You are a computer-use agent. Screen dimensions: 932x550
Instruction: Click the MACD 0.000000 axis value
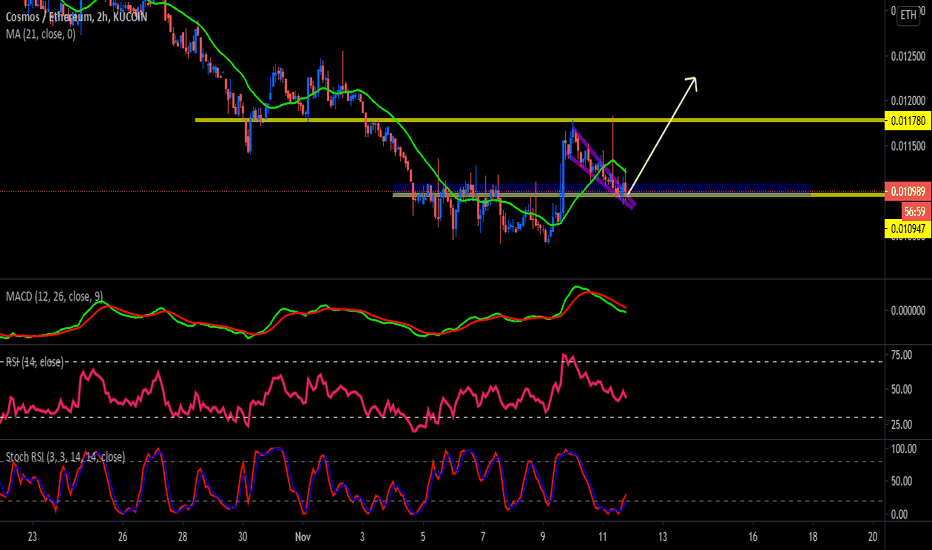(908, 310)
